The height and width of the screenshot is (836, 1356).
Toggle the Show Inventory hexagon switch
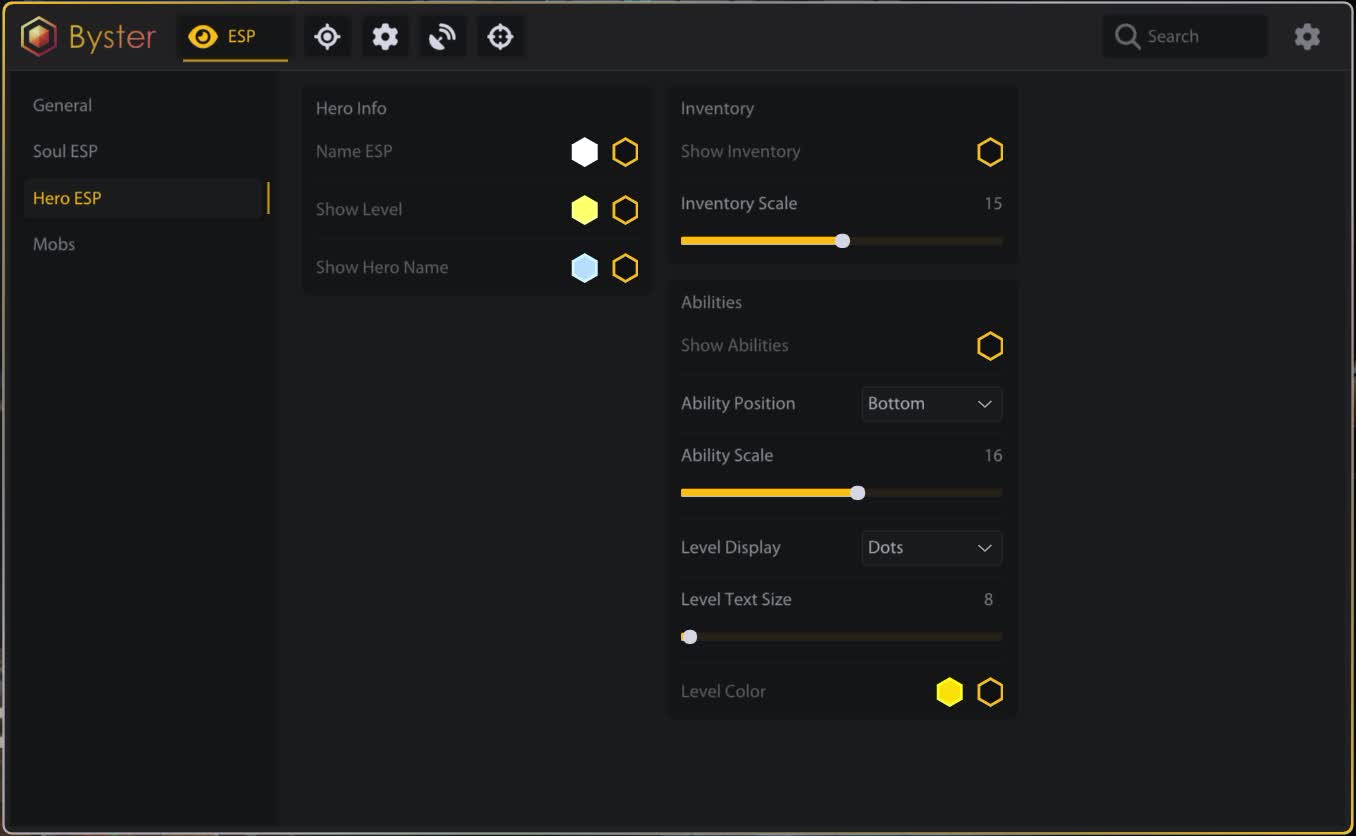[x=990, y=152]
